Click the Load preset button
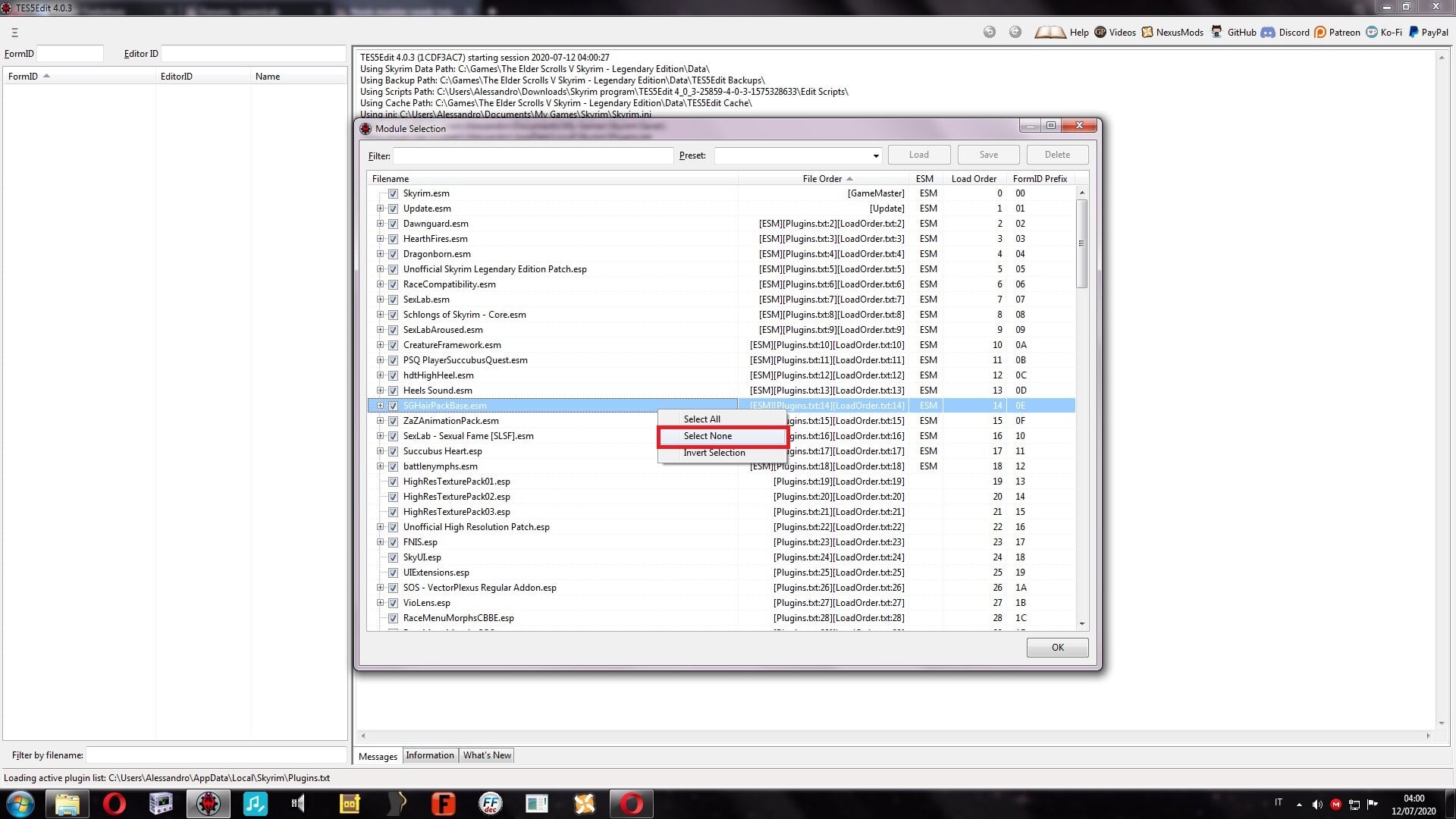 click(x=919, y=155)
